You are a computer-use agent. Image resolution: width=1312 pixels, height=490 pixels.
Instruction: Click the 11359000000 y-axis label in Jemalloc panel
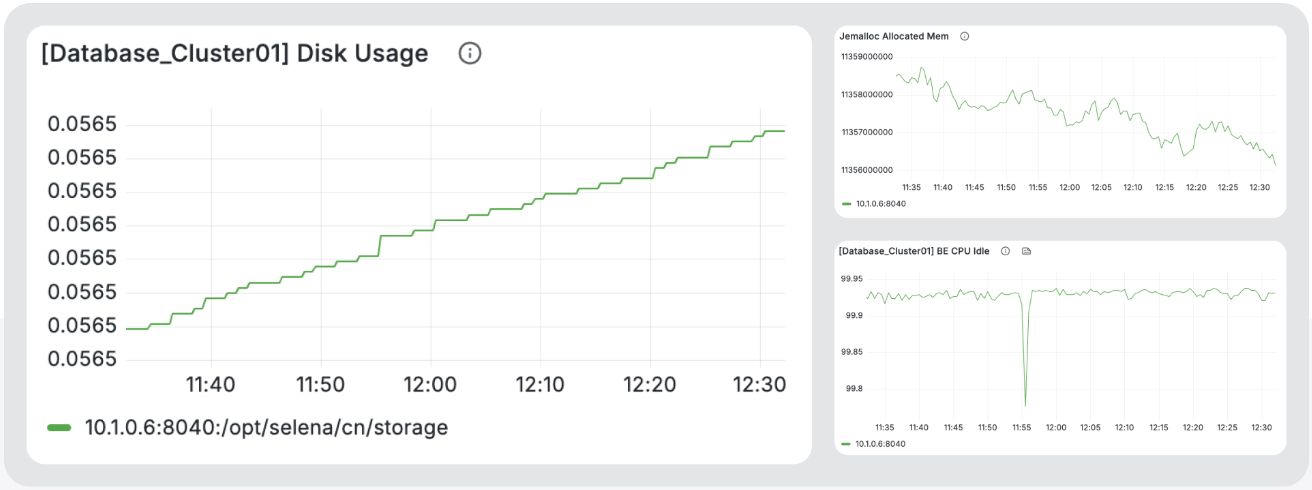[866, 57]
